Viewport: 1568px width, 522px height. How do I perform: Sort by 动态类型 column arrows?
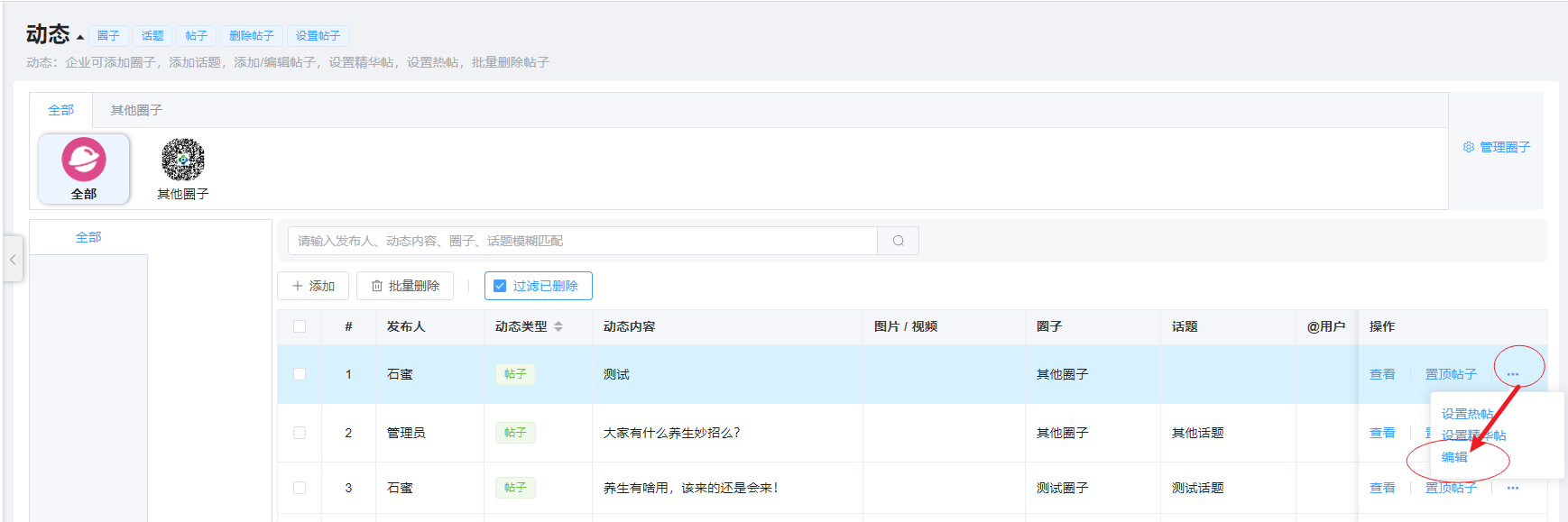pos(558,326)
